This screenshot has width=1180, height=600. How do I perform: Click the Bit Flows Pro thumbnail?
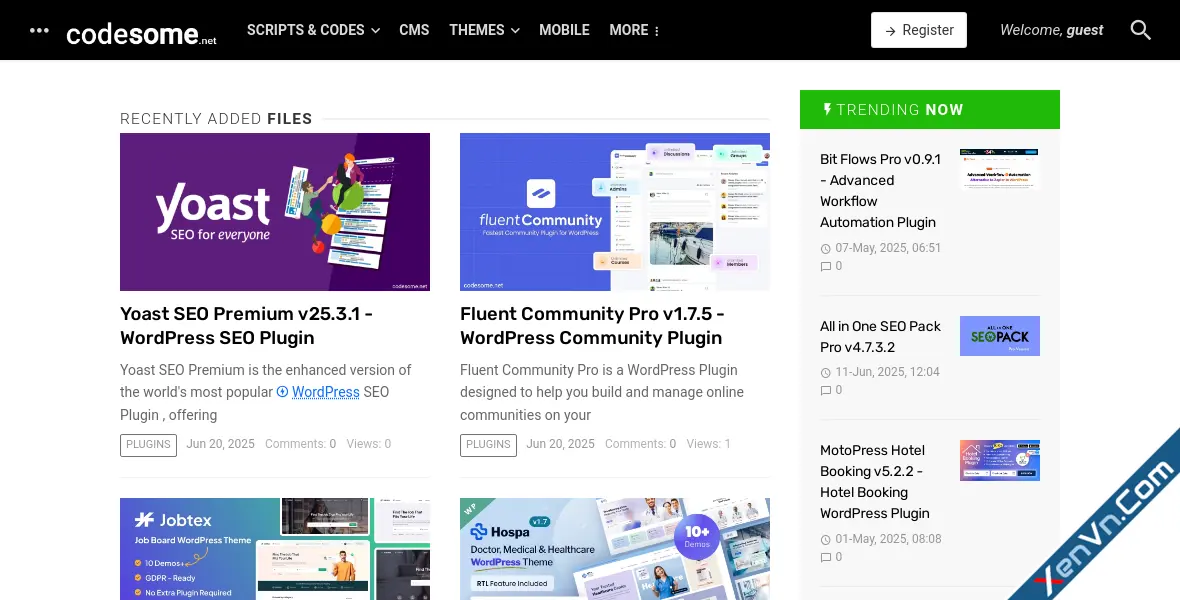tap(999, 169)
